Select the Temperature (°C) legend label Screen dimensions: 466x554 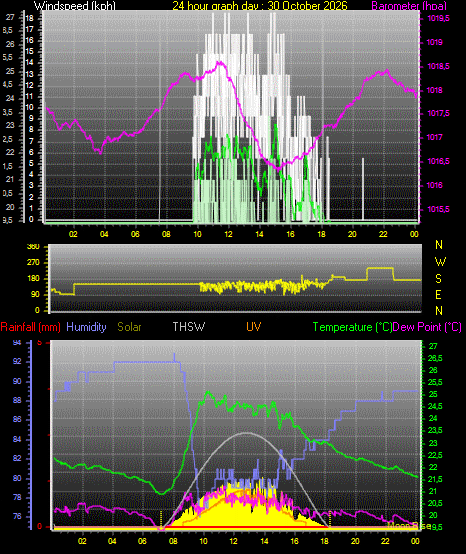point(352,327)
